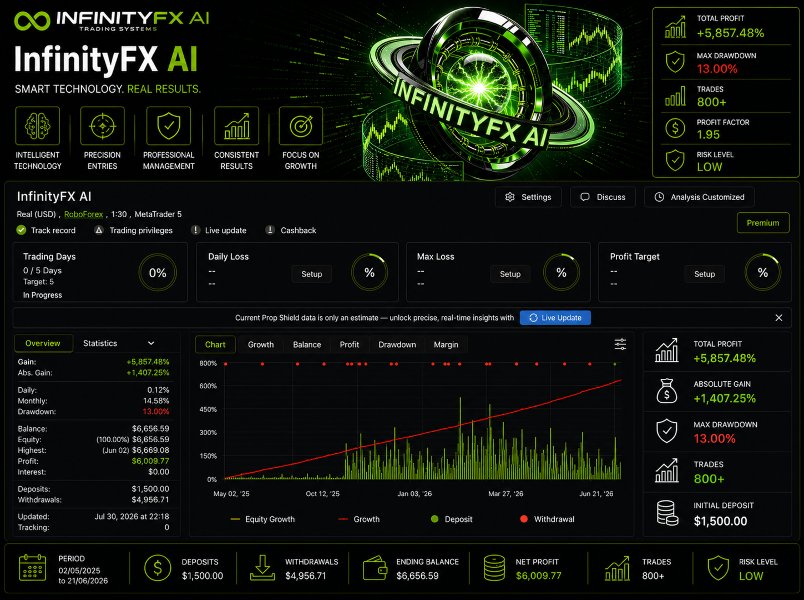
Task: Click the Net Profit coin stack icon
Action: pos(494,568)
